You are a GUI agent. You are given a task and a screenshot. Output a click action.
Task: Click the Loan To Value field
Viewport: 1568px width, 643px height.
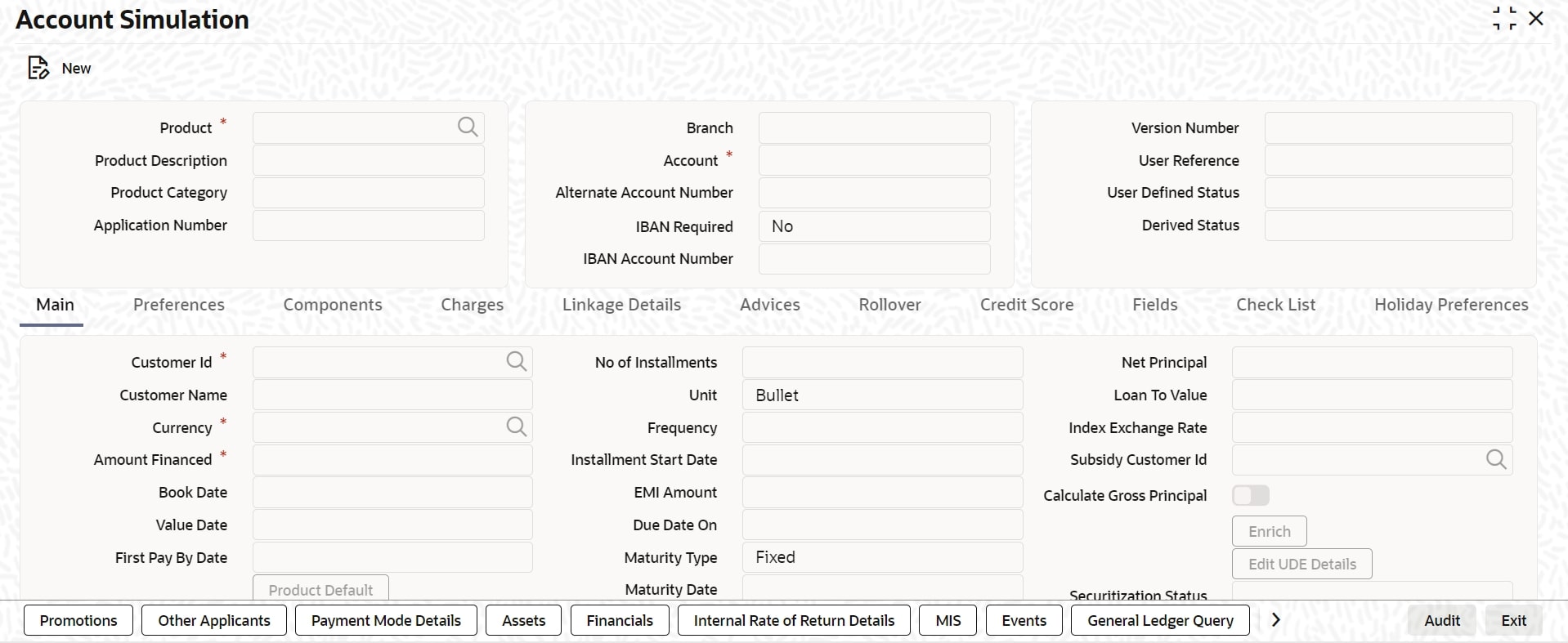click(x=1373, y=395)
